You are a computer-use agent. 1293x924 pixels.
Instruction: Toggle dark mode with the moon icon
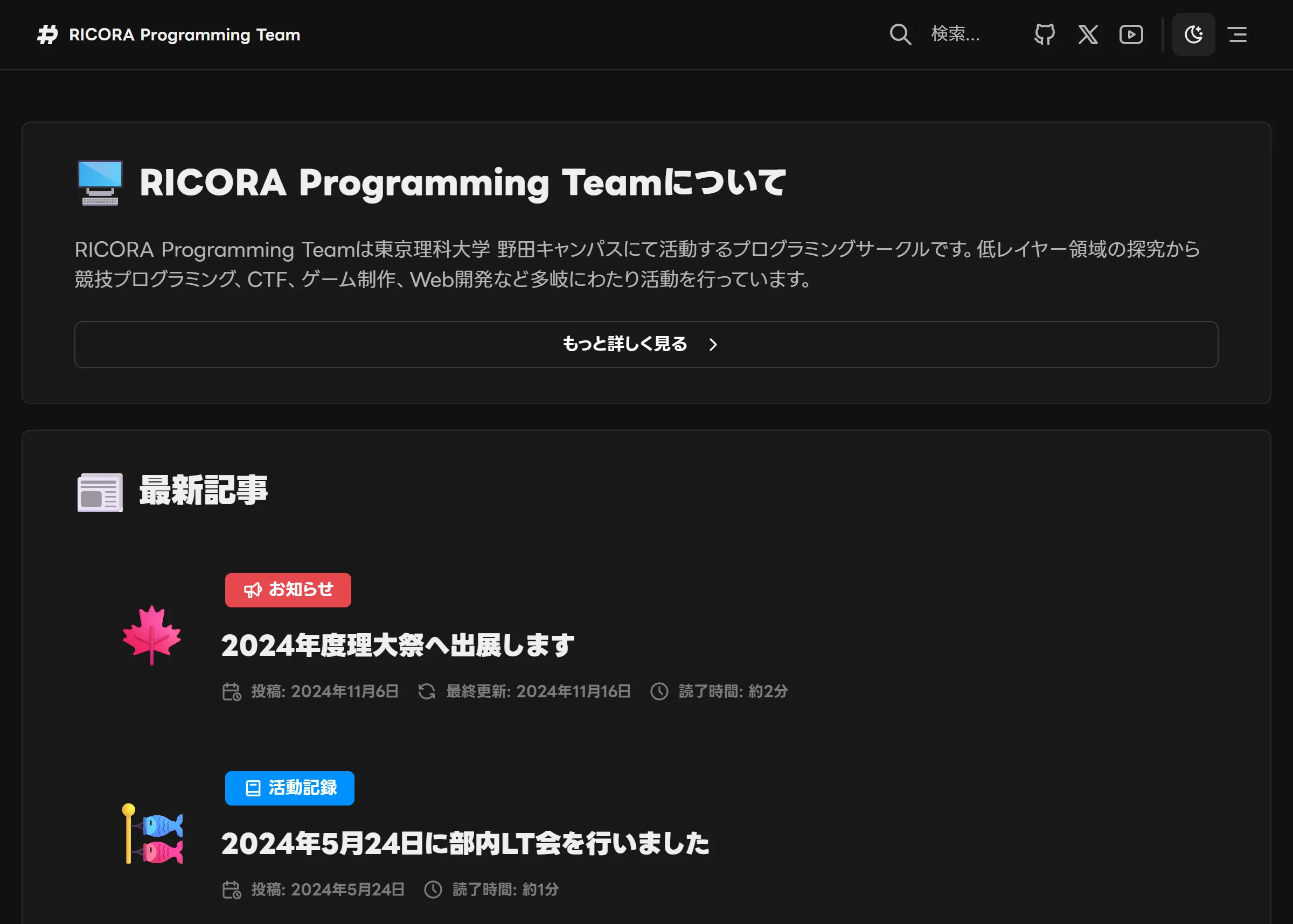[1193, 34]
